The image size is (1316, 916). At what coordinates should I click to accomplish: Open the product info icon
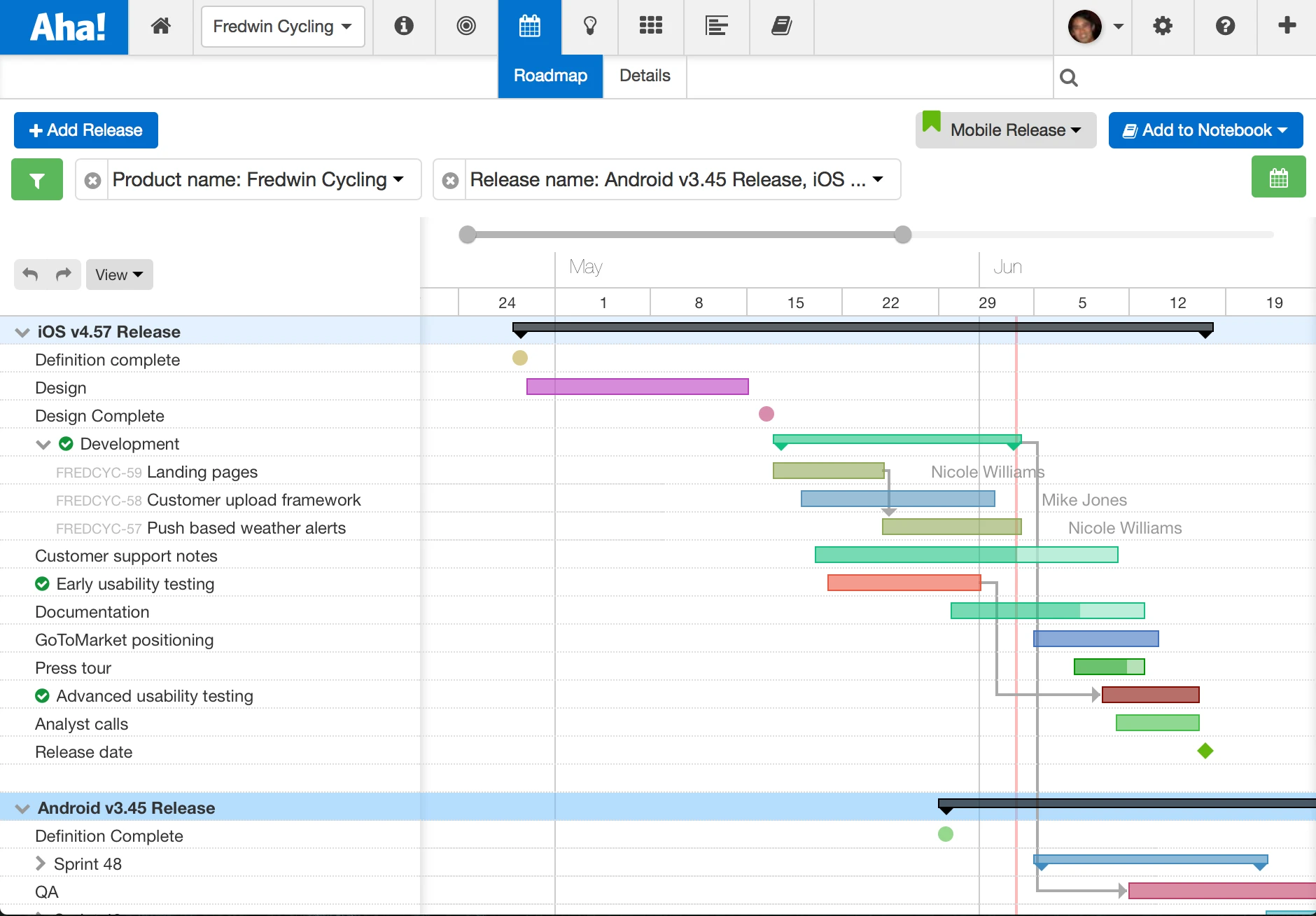404,26
